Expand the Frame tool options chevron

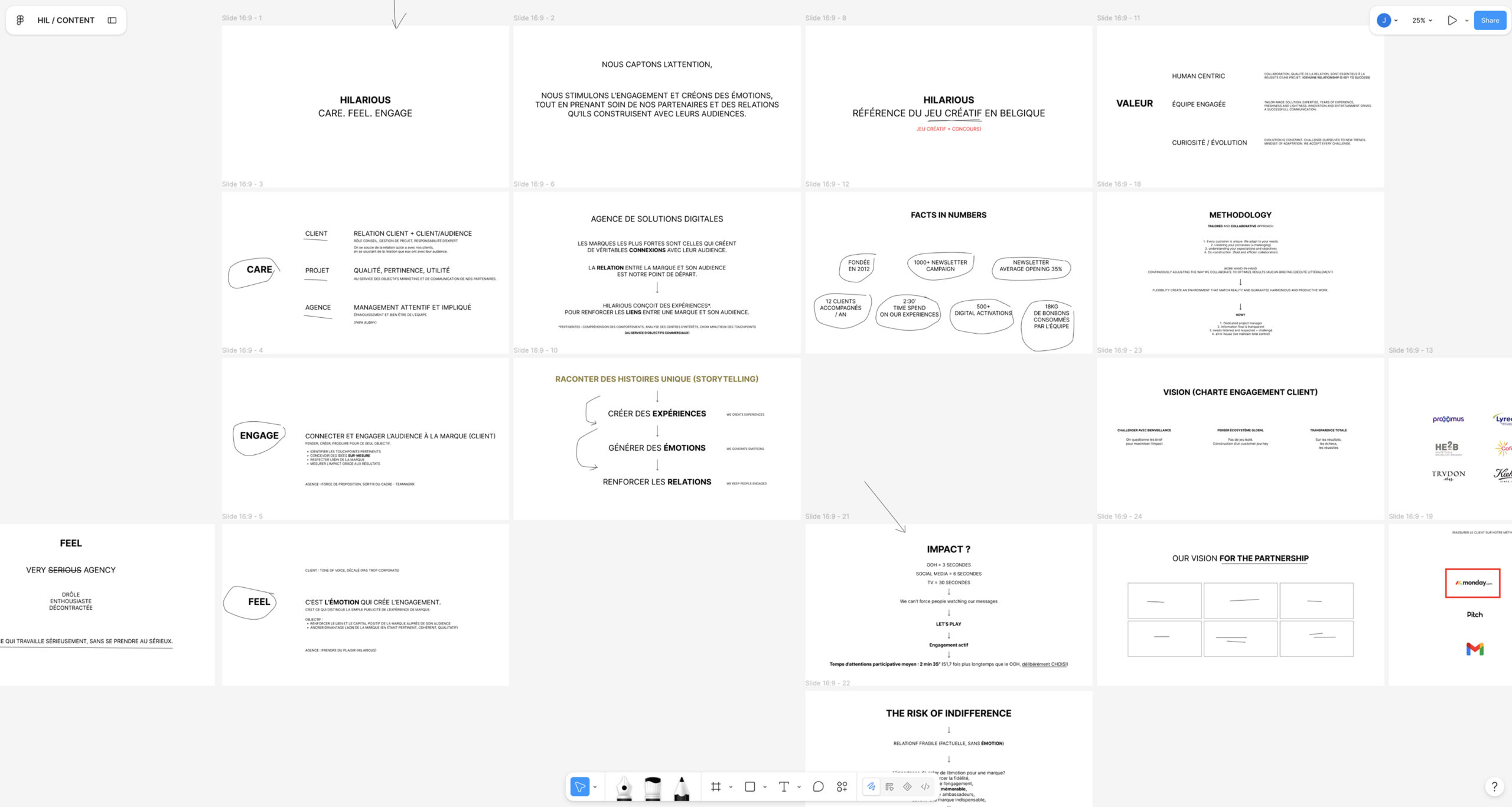click(731, 787)
